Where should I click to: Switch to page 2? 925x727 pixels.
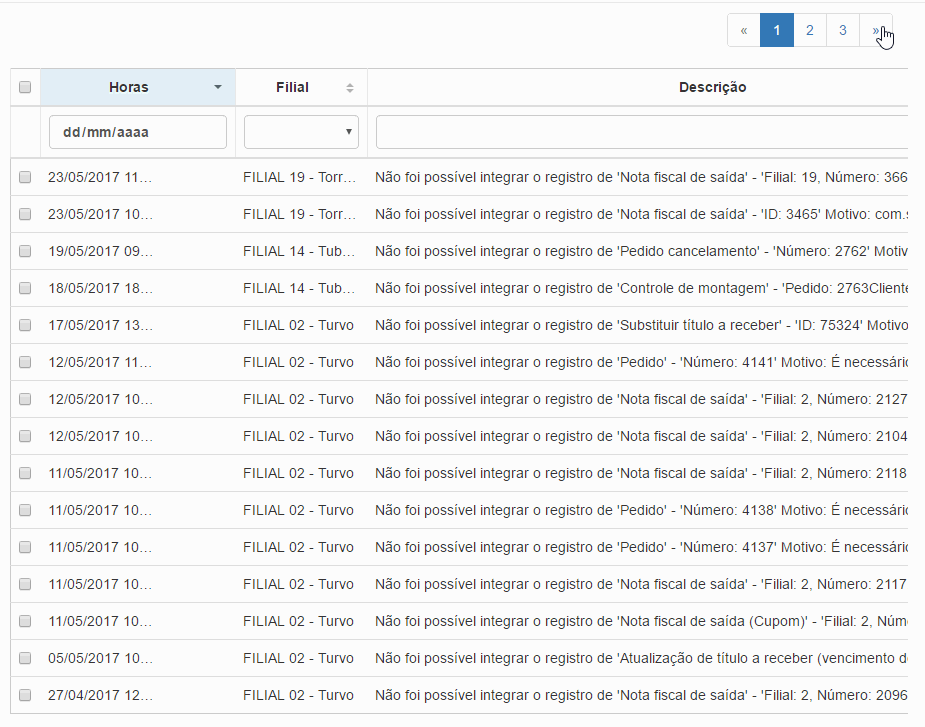click(x=810, y=30)
